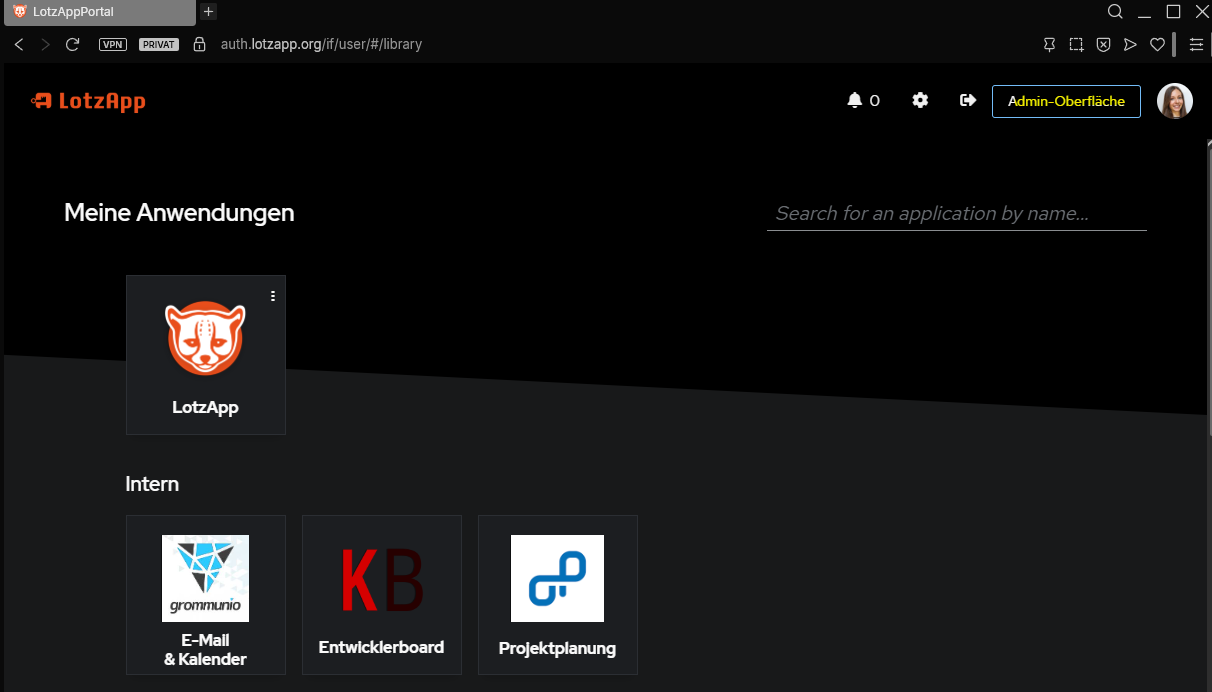Select the LotzAppPortal browser tab
Viewport: 1212px width, 692px height.
(x=98, y=12)
